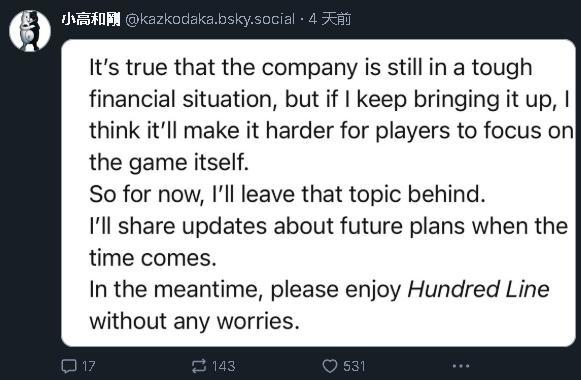Image resolution: width=581 pixels, height=380 pixels.
Task: Click the Monokuma profile avatar
Action: pyautogui.click(x=30, y=30)
